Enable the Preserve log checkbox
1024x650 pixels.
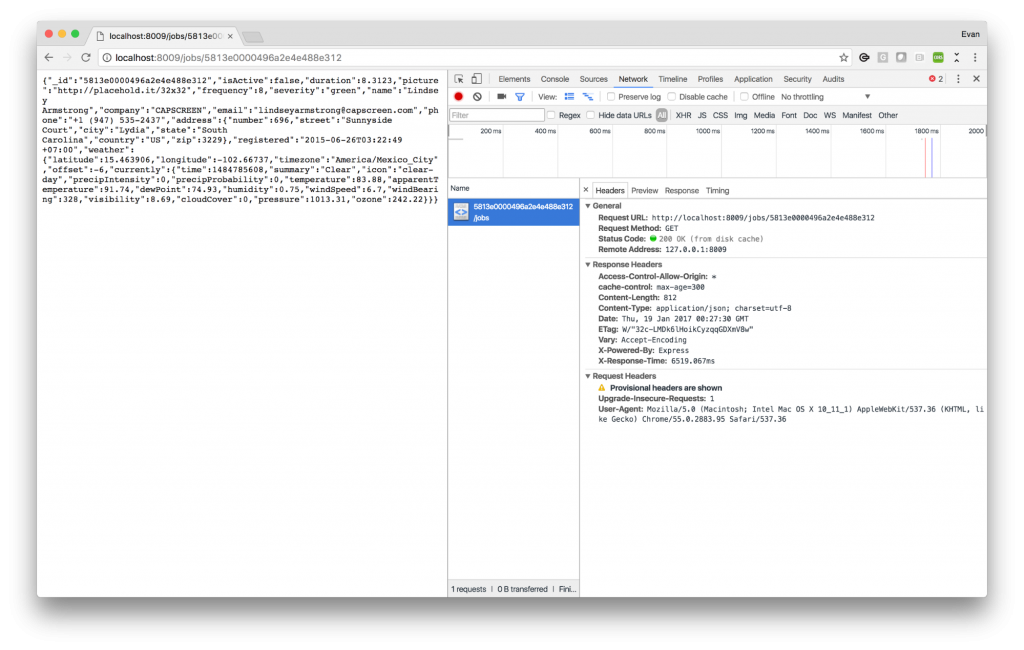pyautogui.click(x=610, y=96)
